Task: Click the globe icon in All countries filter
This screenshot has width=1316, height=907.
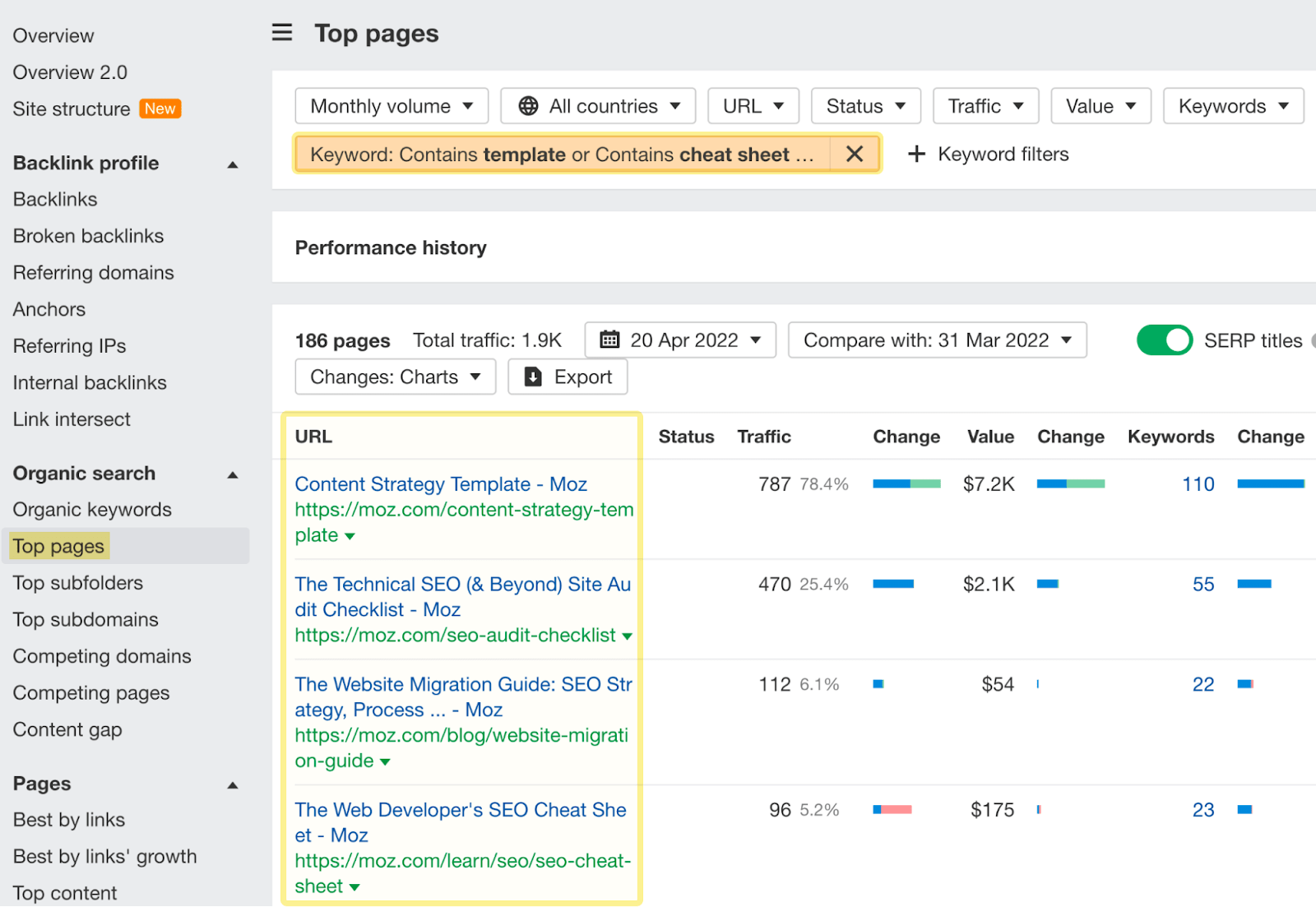Action: pyautogui.click(x=527, y=105)
